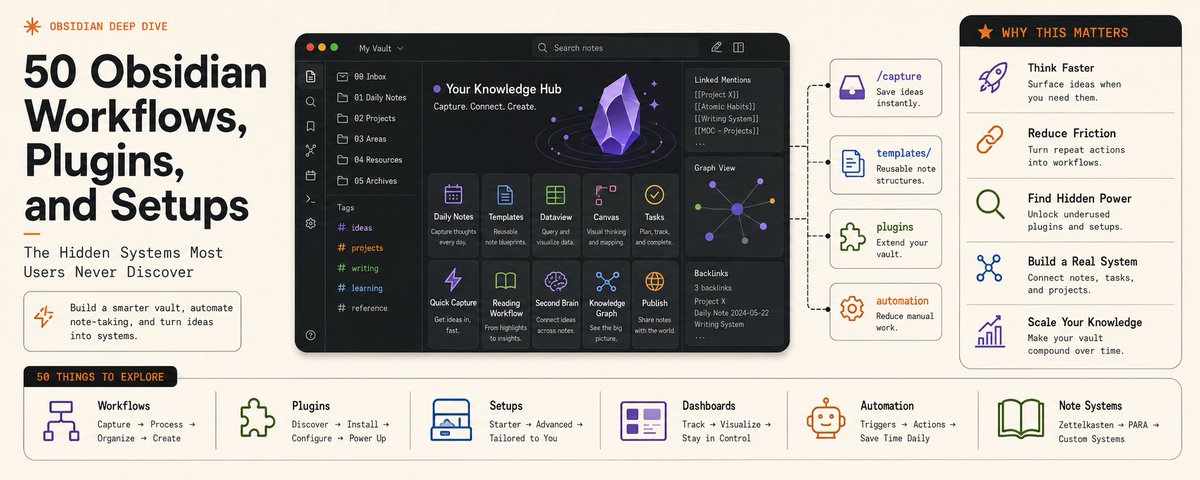Open the 00 Inbox folder
The height and width of the screenshot is (480, 1200).
click(x=364, y=76)
